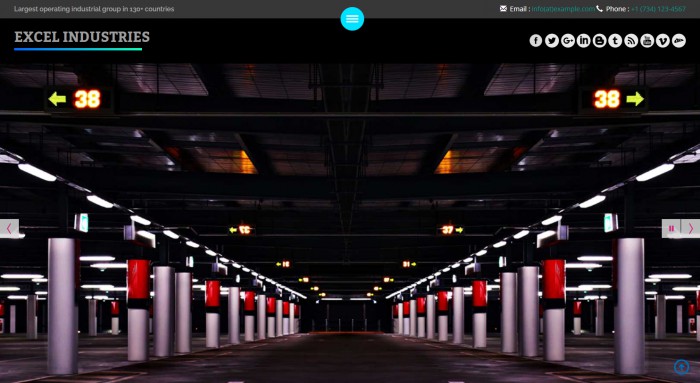Screen dimensions: 700x383
Task: Open the Vimeo social icon
Action: (662, 41)
